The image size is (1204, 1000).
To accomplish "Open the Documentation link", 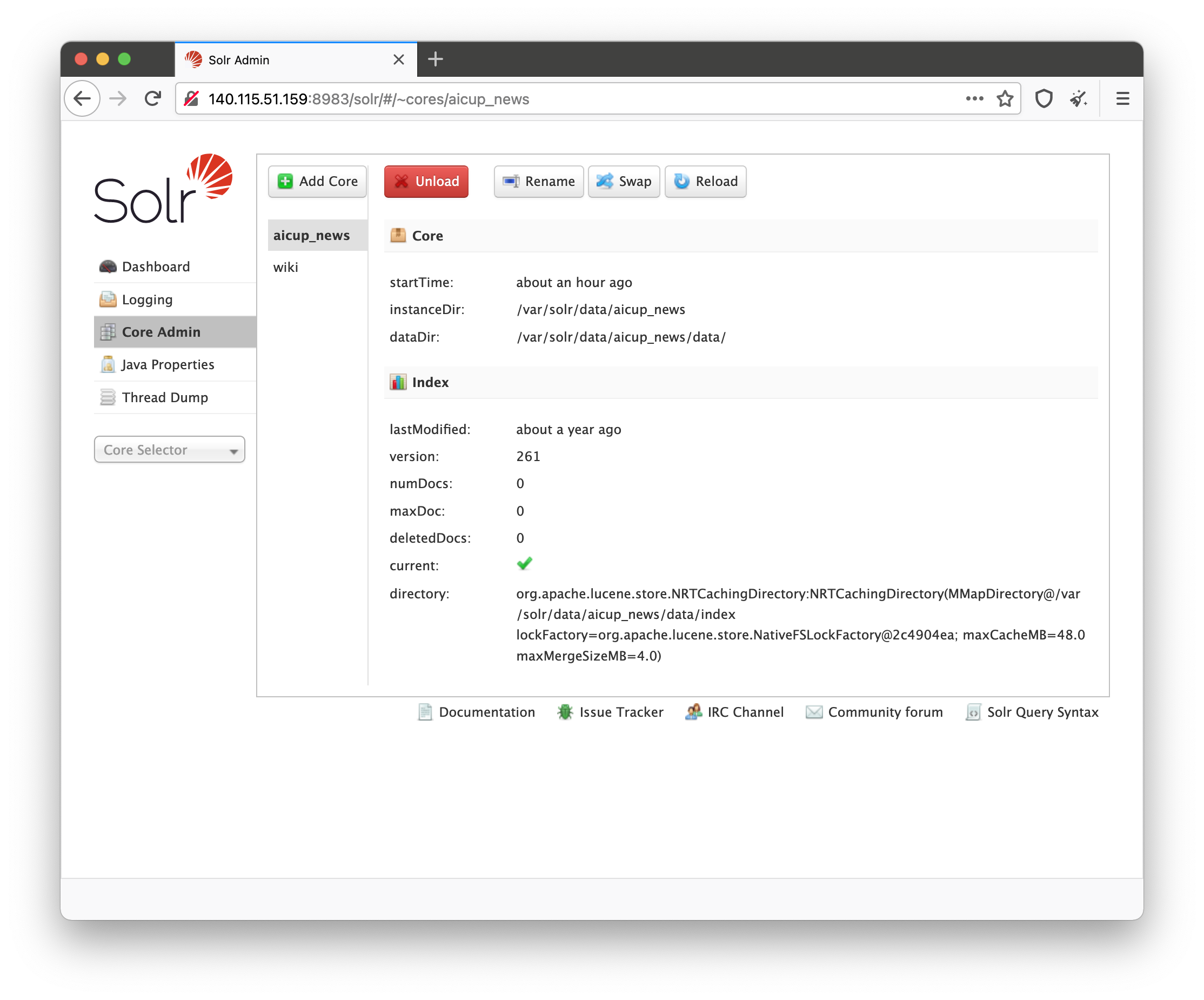I will pyautogui.click(x=477, y=712).
